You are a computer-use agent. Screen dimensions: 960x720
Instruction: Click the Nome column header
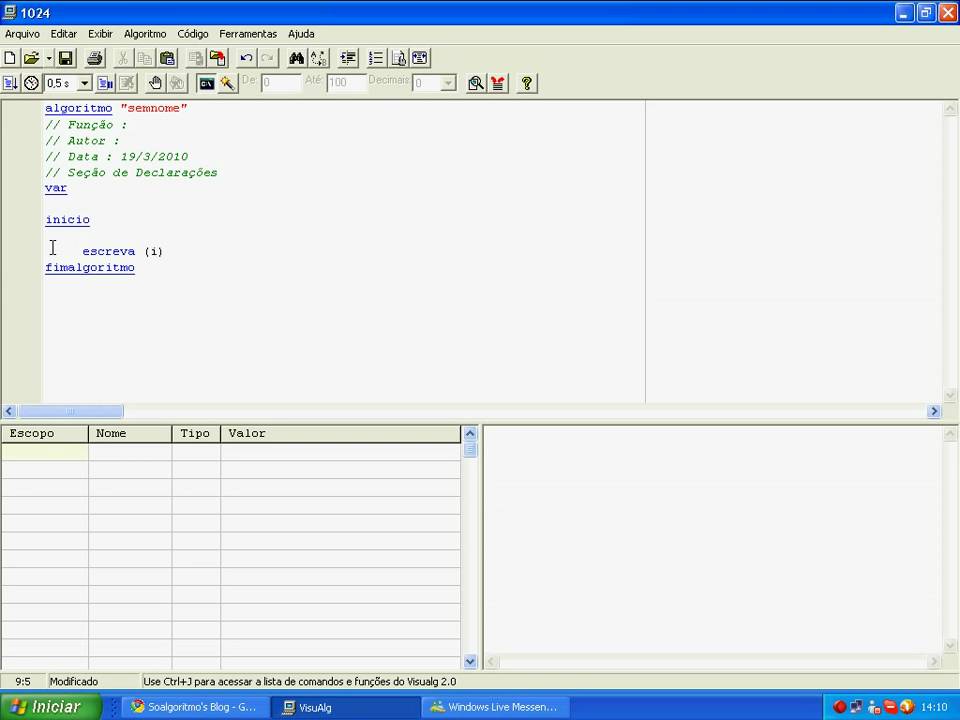(130, 433)
